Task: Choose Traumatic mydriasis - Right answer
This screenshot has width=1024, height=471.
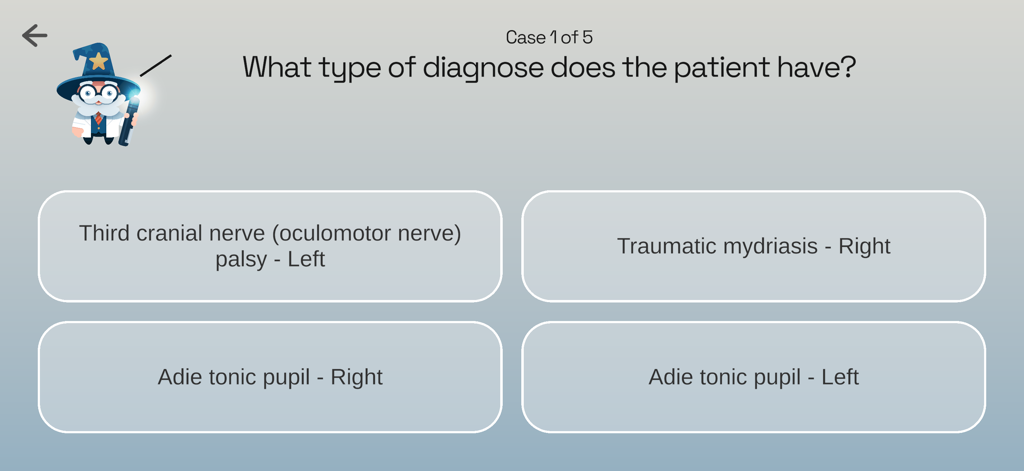Action: 753,246
